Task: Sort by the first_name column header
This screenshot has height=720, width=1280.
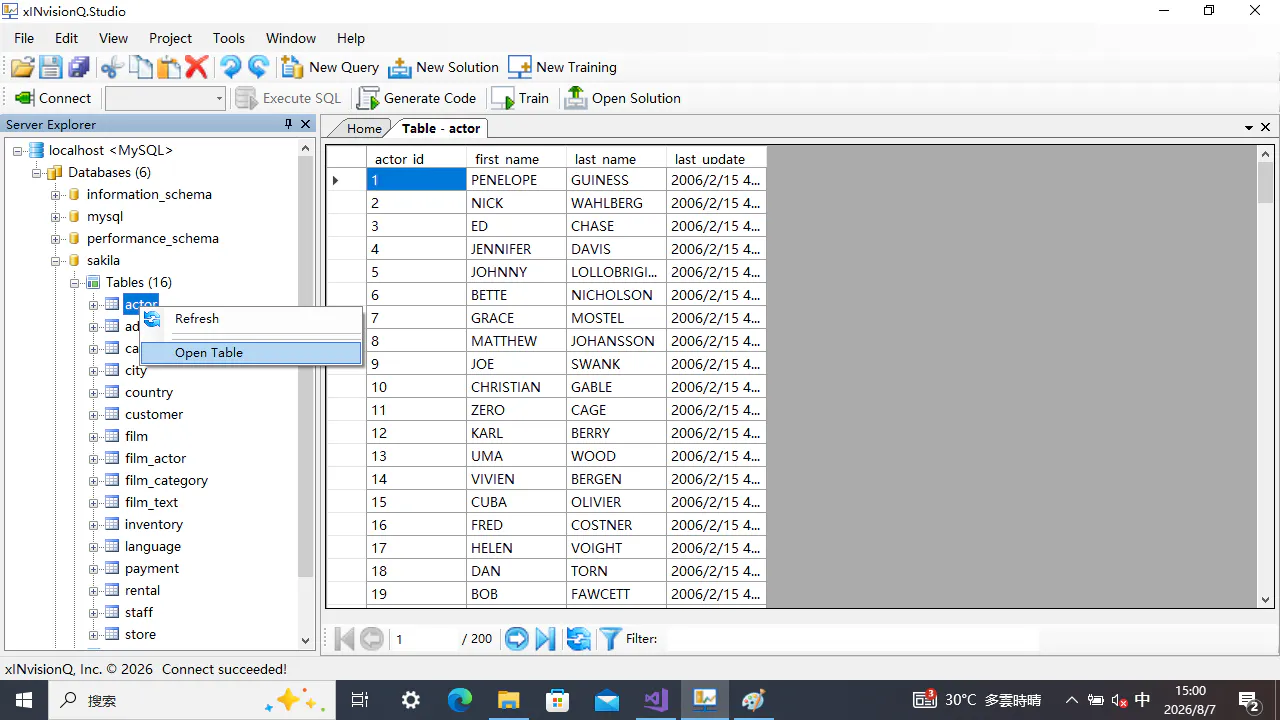Action: [x=516, y=158]
